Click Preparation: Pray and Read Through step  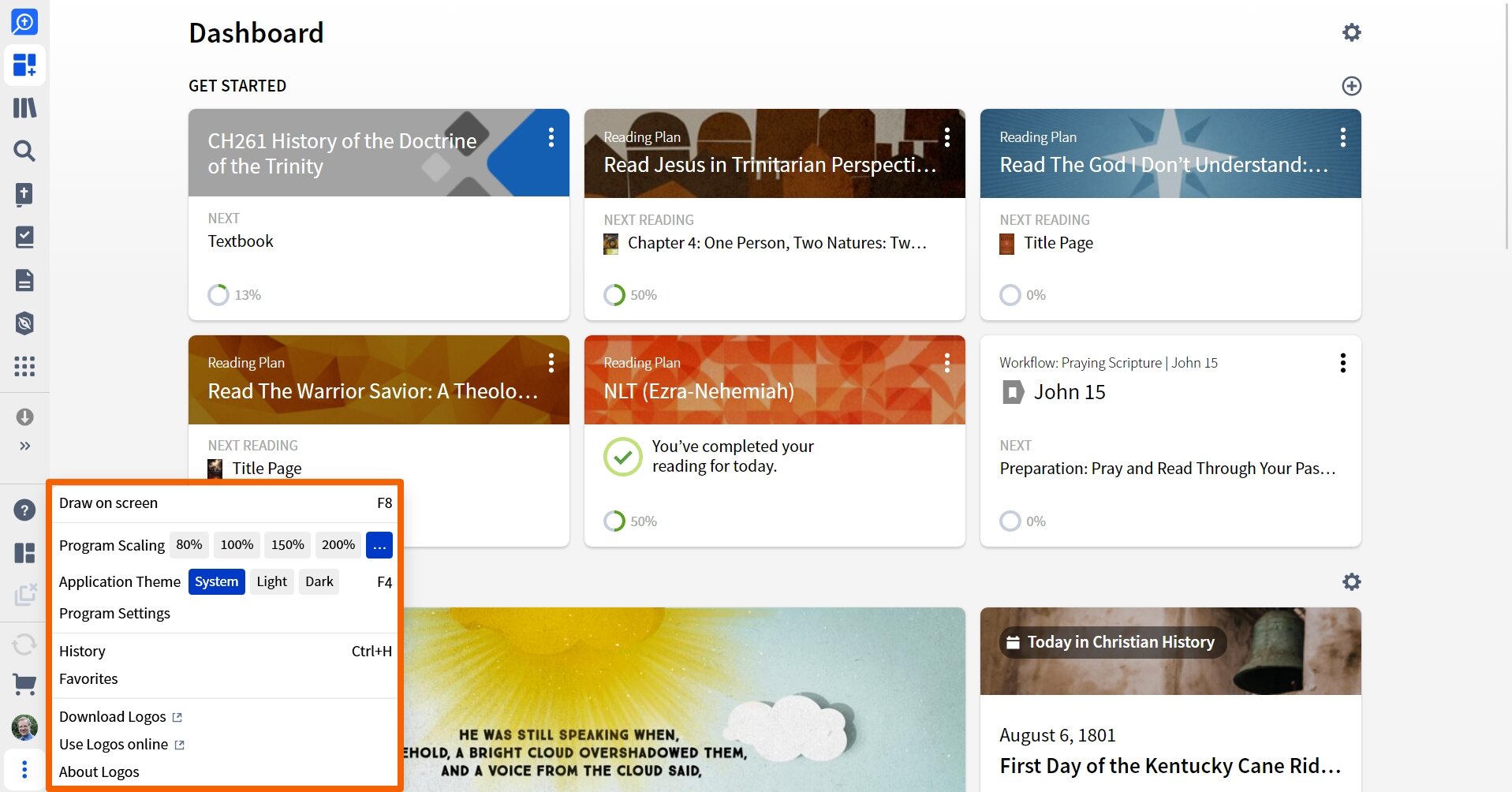(x=1167, y=469)
